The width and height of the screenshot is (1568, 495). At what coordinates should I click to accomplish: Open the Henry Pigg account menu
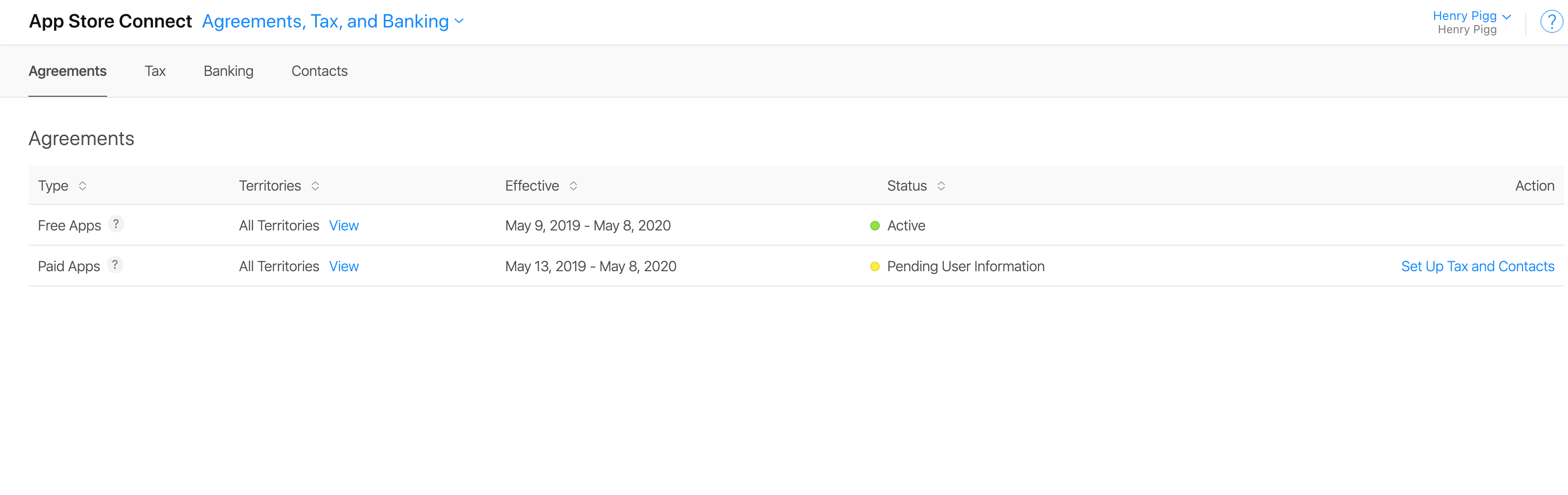[x=1472, y=16]
